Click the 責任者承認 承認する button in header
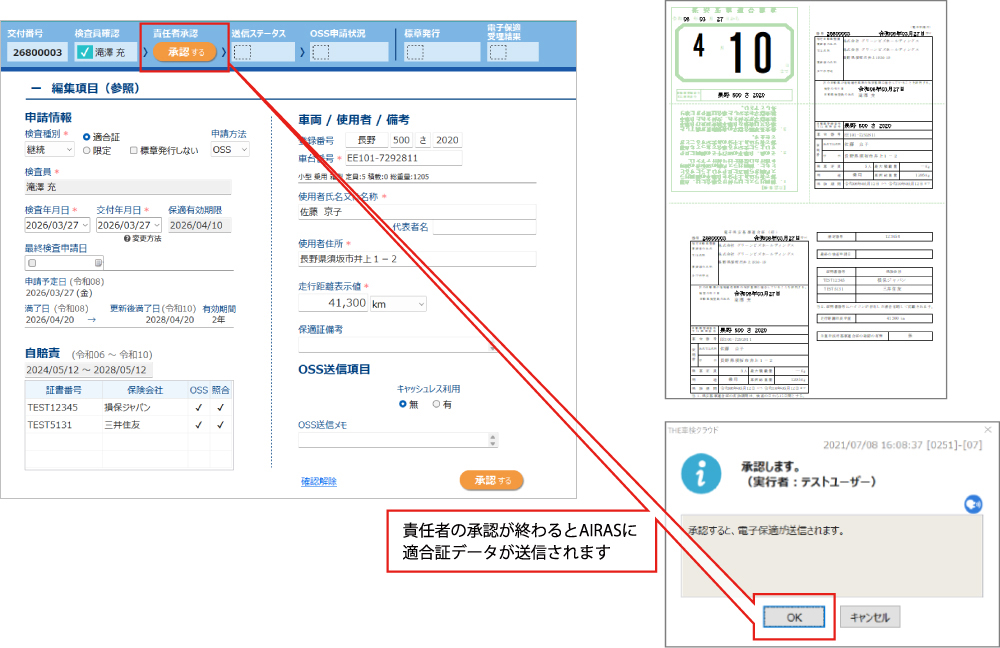The image size is (1000, 648). [x=184, y=53]
